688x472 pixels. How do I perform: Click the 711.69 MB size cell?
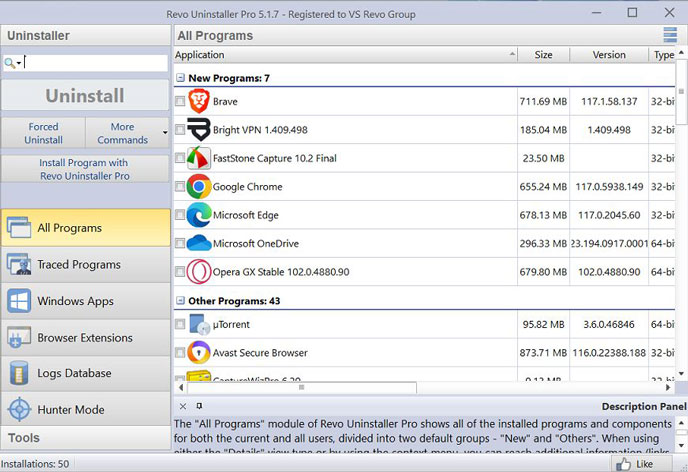(543, 101)
